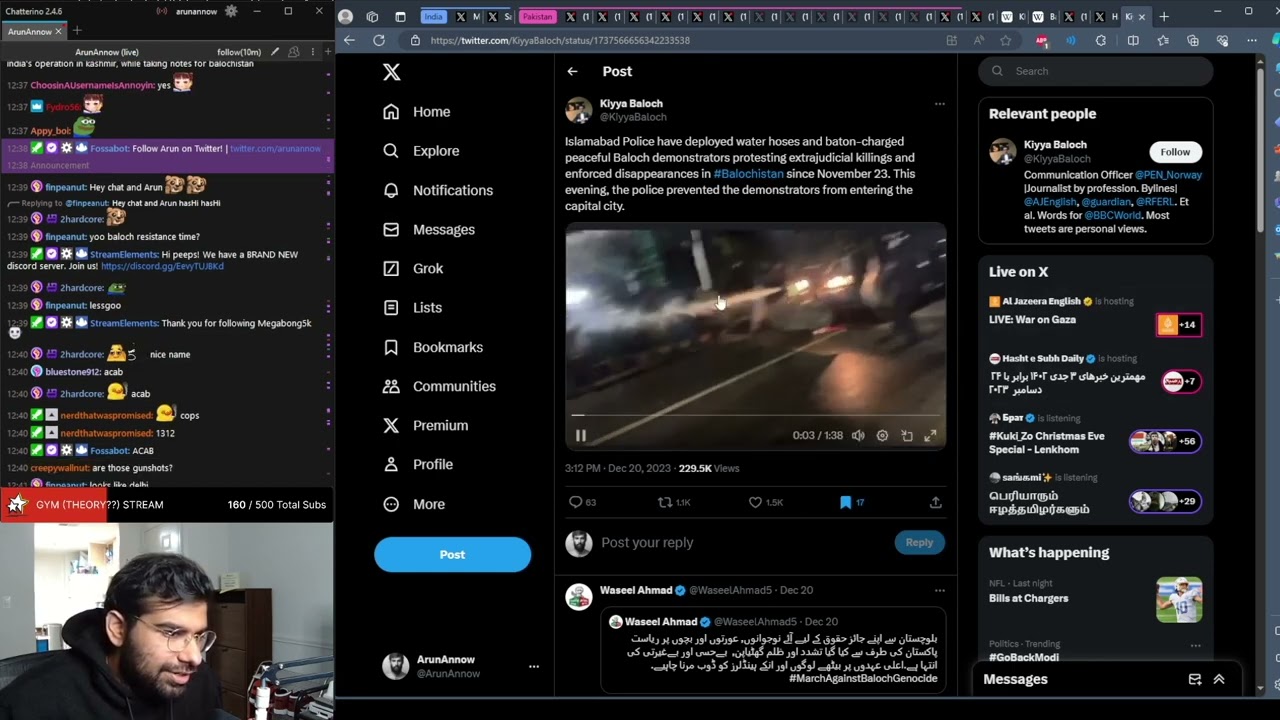Pause the tweet video
Viewport: 1280px width, 720px height.
(580, 436)
